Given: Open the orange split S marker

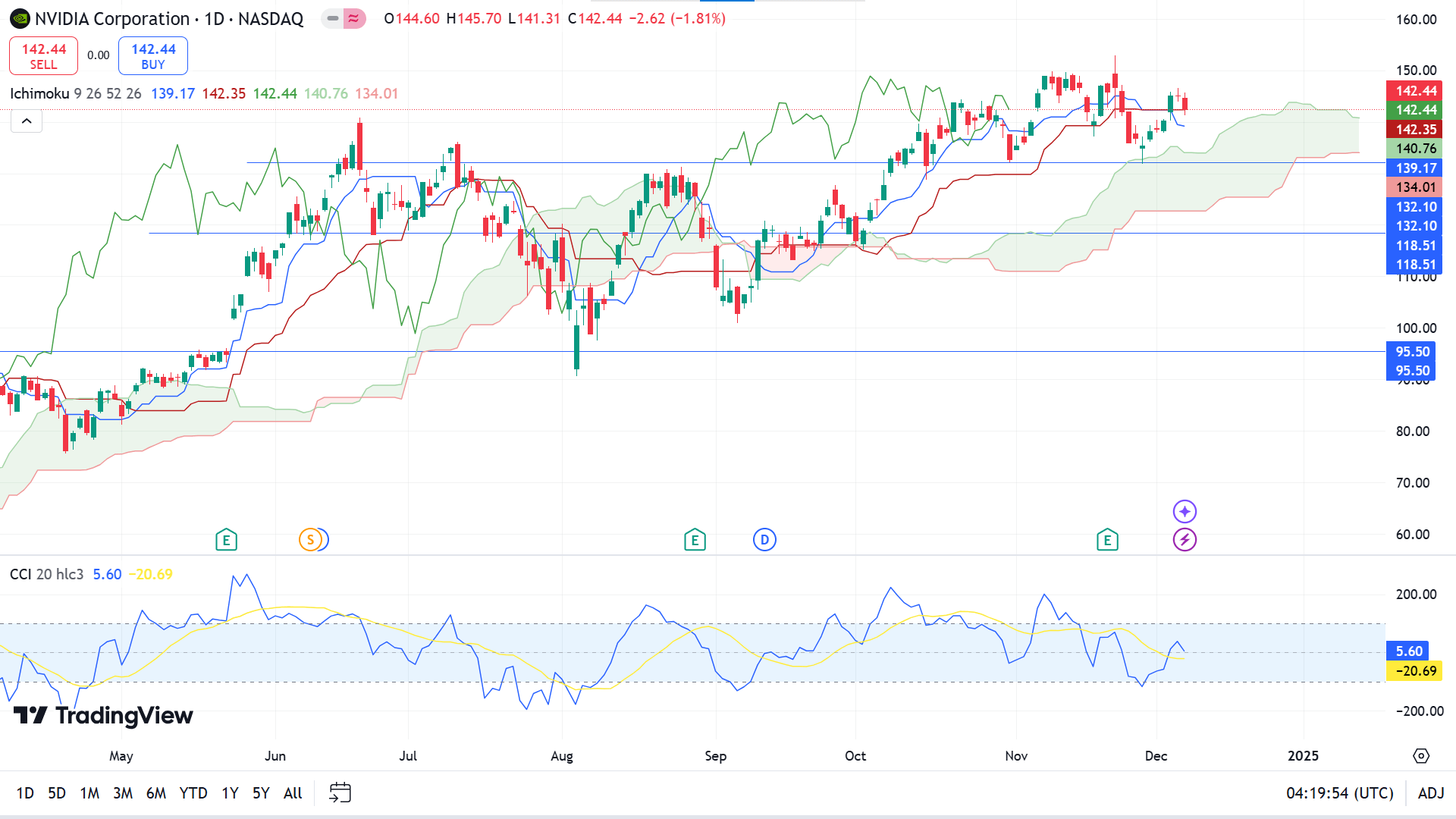Looking at the screenshot, I should [x=310, y=540].
